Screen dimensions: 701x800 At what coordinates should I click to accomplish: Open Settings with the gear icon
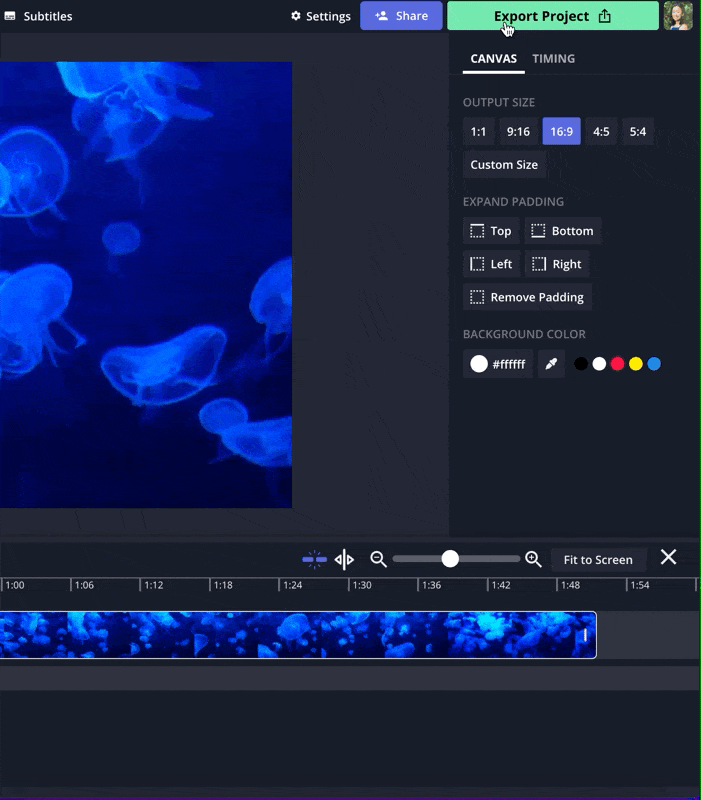(x=320, y=16)
